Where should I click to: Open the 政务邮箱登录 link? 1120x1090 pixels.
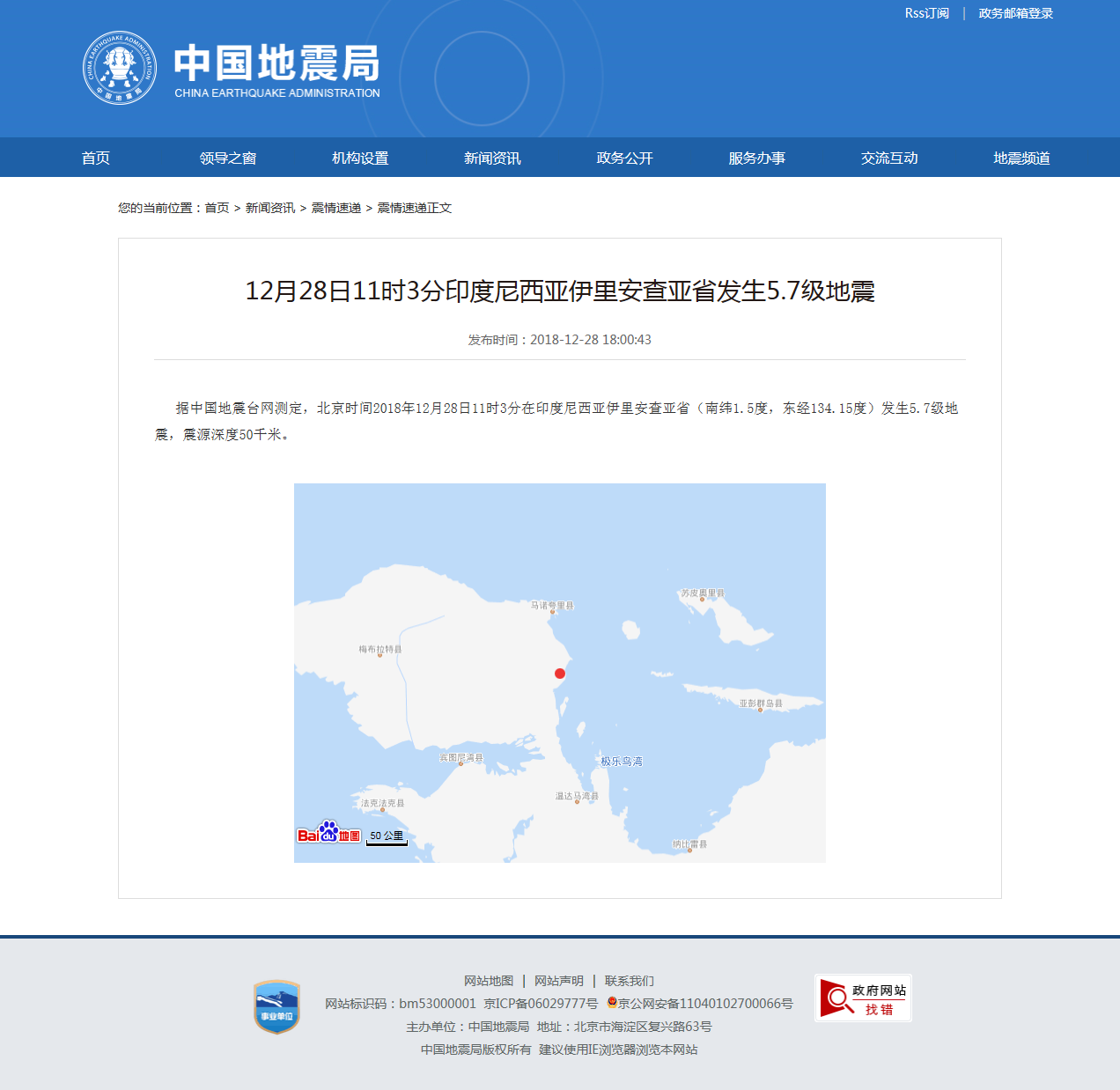coord(1015,13)
